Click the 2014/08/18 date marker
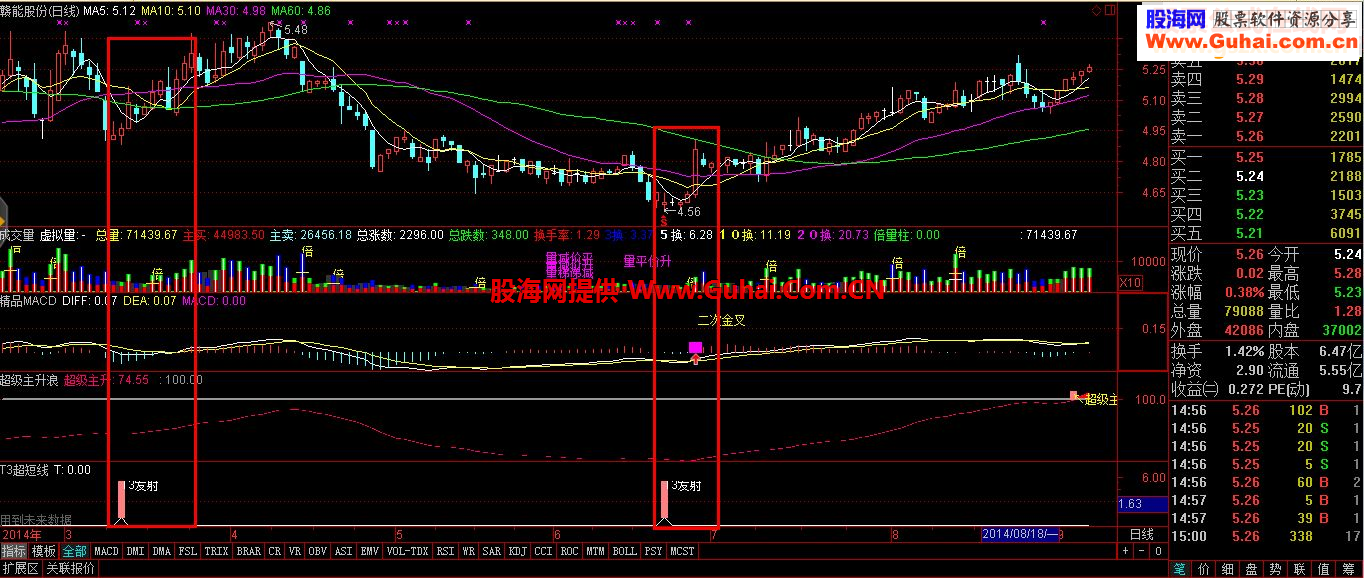This screenshot has width=1364, height=578. pyautogui.click(x=1019, y=534)
